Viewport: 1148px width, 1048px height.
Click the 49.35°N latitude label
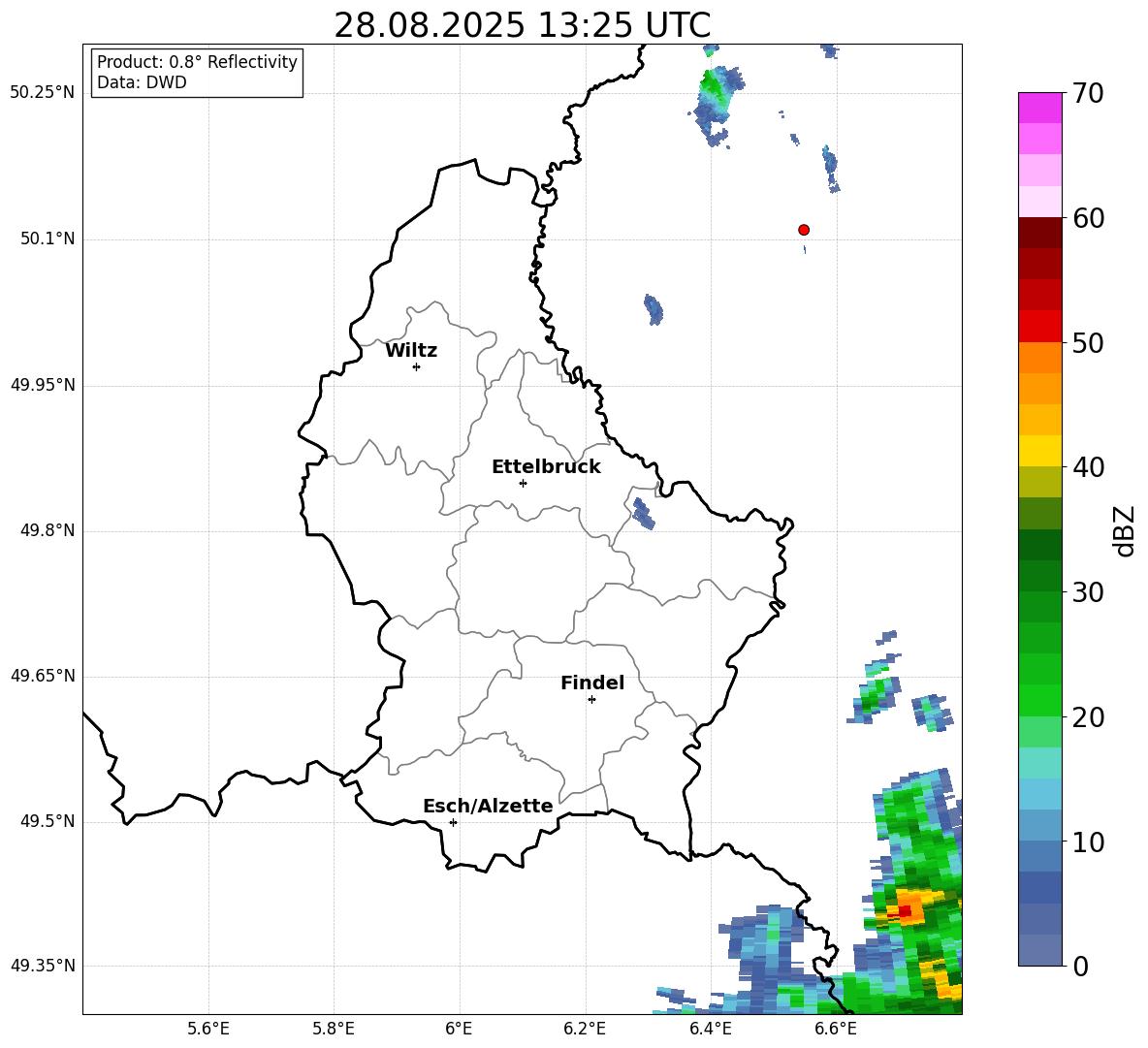(43, 966)
